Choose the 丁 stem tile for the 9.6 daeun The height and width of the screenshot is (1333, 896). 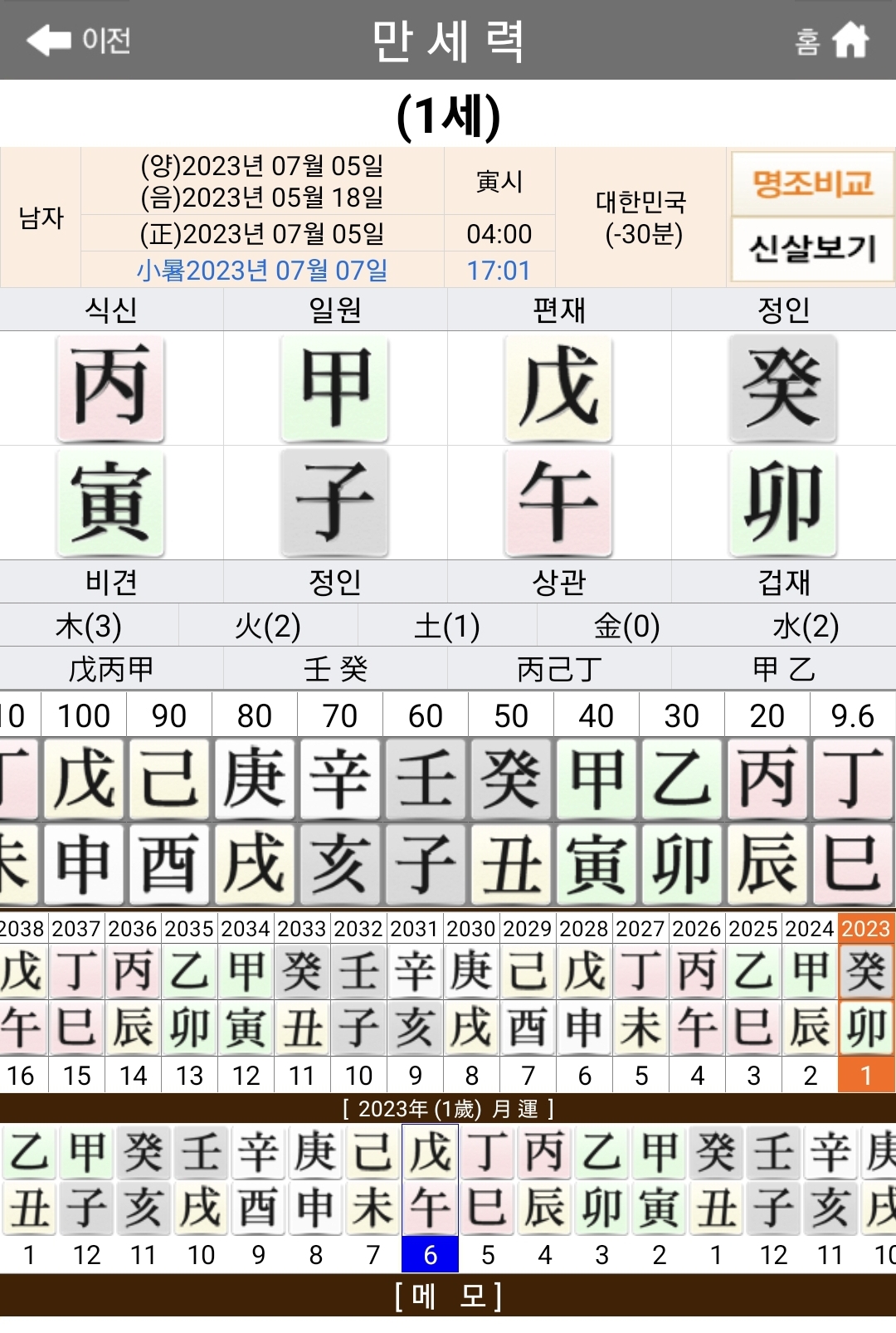tap(853, 779)
